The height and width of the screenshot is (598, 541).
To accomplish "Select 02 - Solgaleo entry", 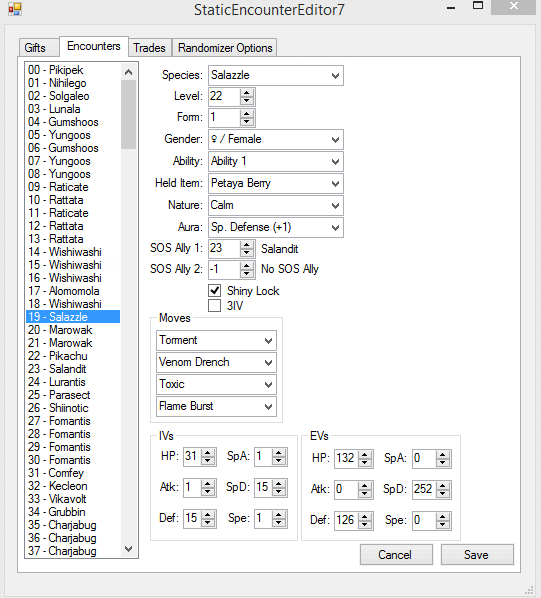I will point(73,96).
